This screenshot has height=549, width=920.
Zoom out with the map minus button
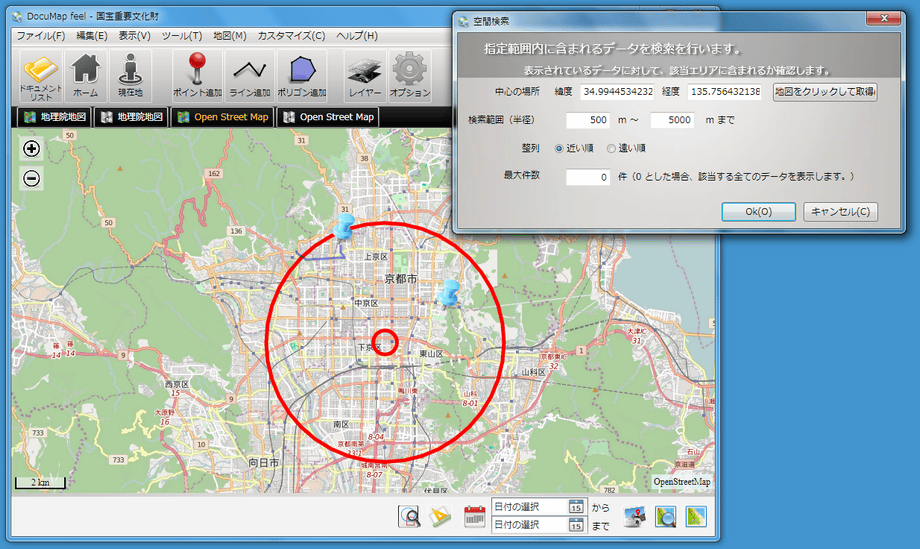tap(32, 178)
